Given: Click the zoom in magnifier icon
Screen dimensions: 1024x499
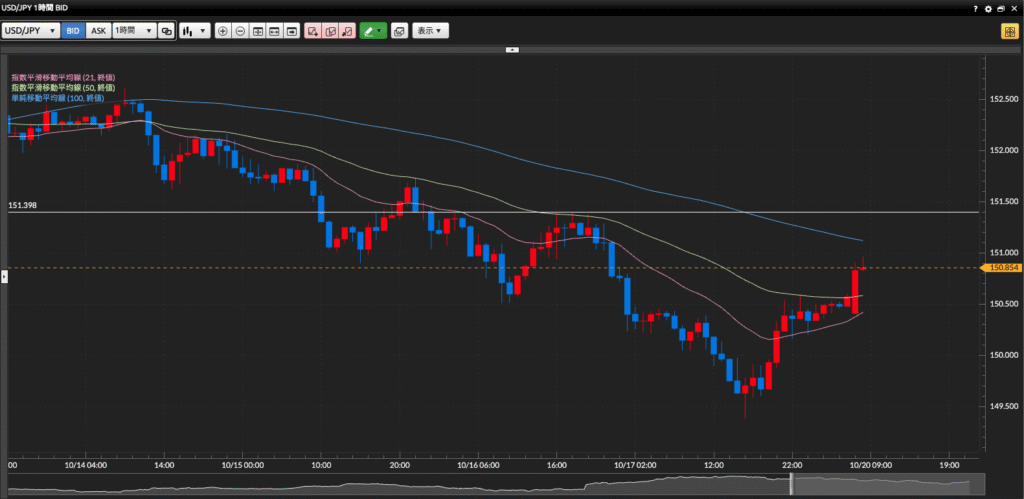Looking at the screenshot, I should point(222,31).
